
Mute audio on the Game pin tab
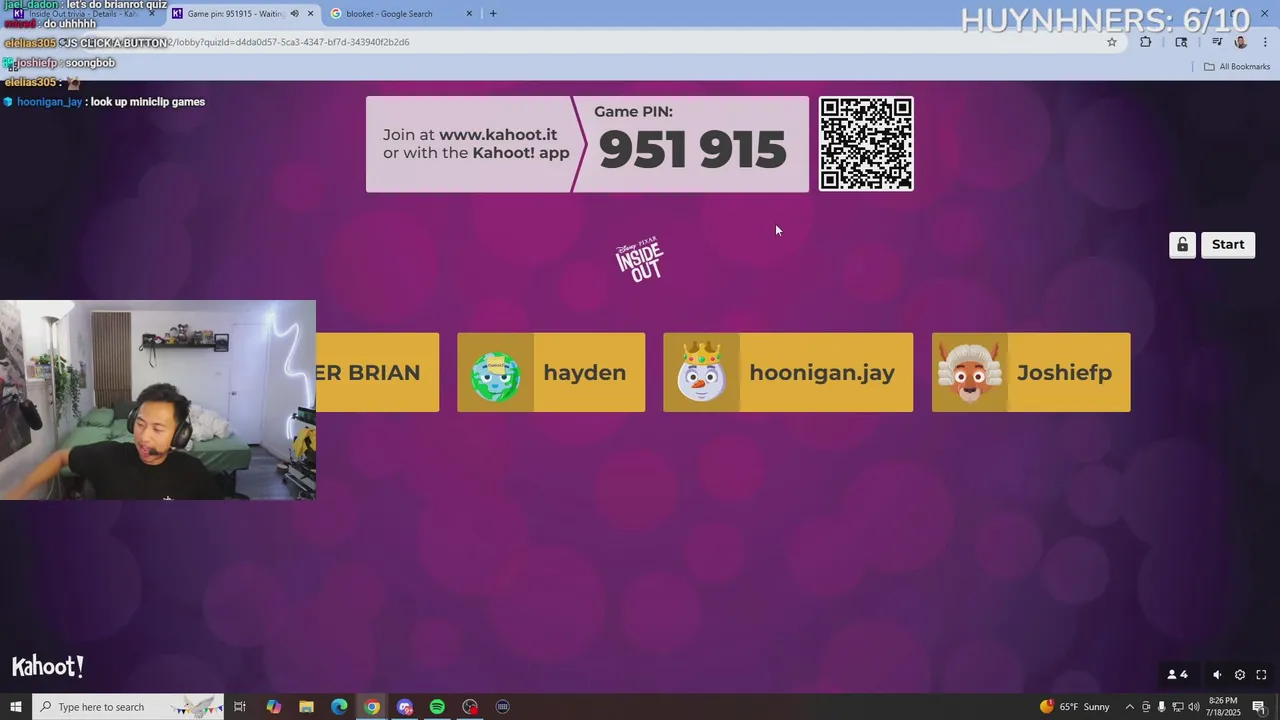click(x=294, y=14)
